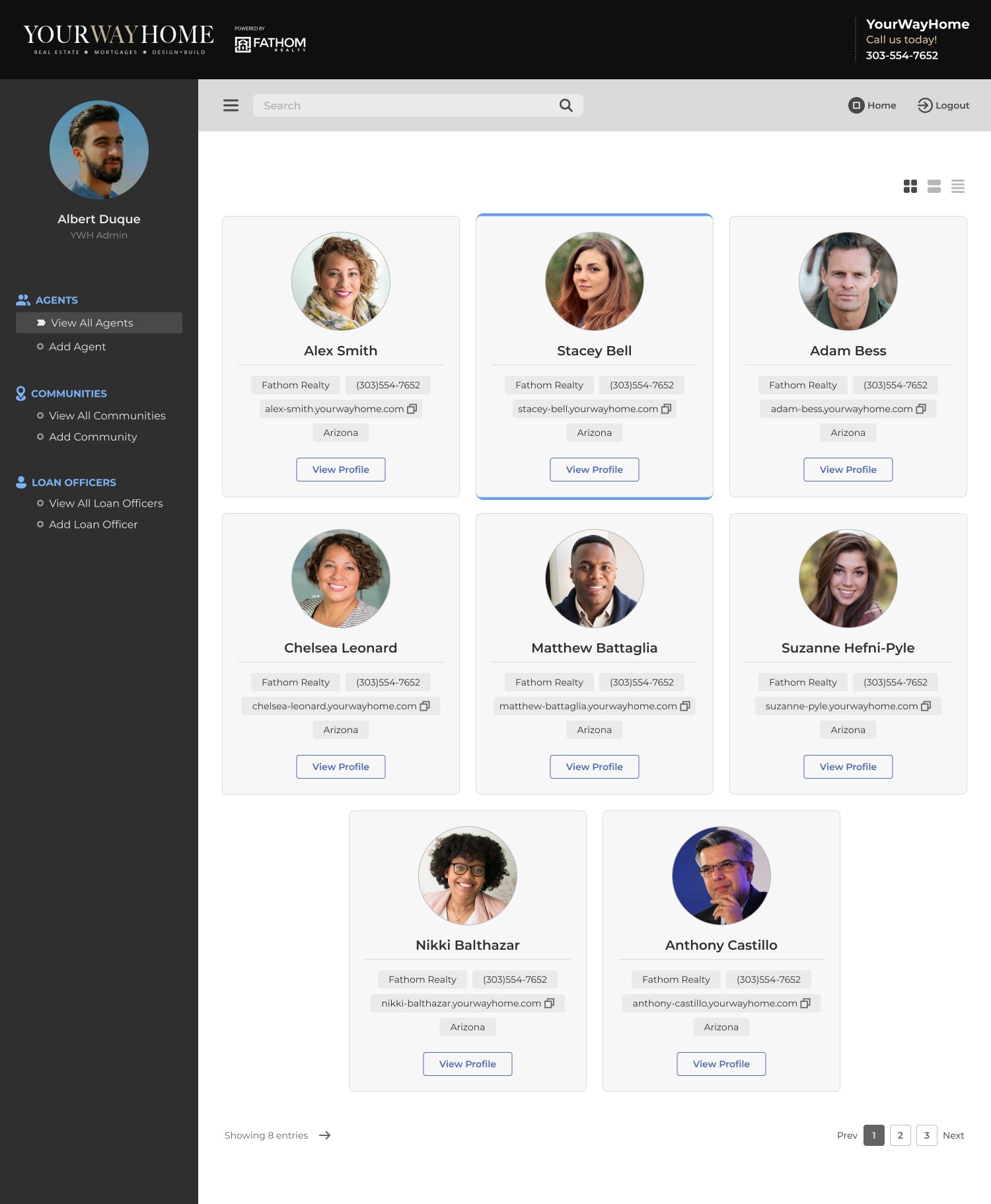Click the Fathom Realty logo
The height and width of the screenshot is (1204, 991).
click(270, 40)
